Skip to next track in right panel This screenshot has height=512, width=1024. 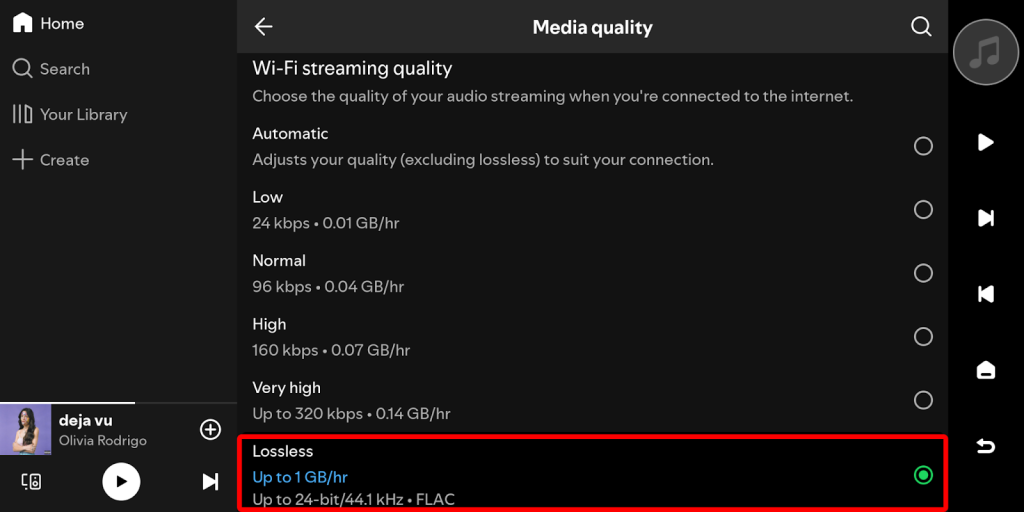[985, 218]
